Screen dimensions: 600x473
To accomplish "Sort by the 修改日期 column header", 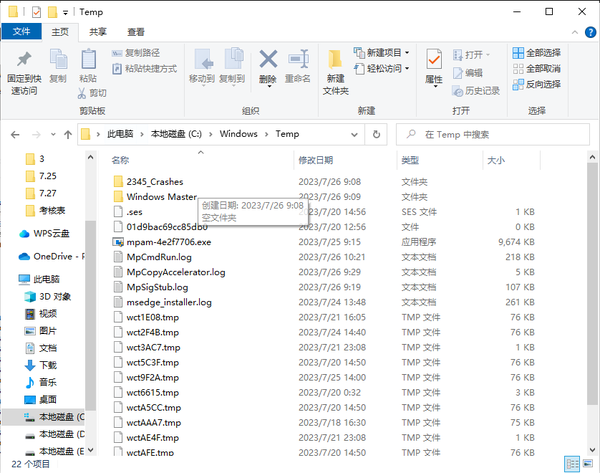I will pos(316,160).
